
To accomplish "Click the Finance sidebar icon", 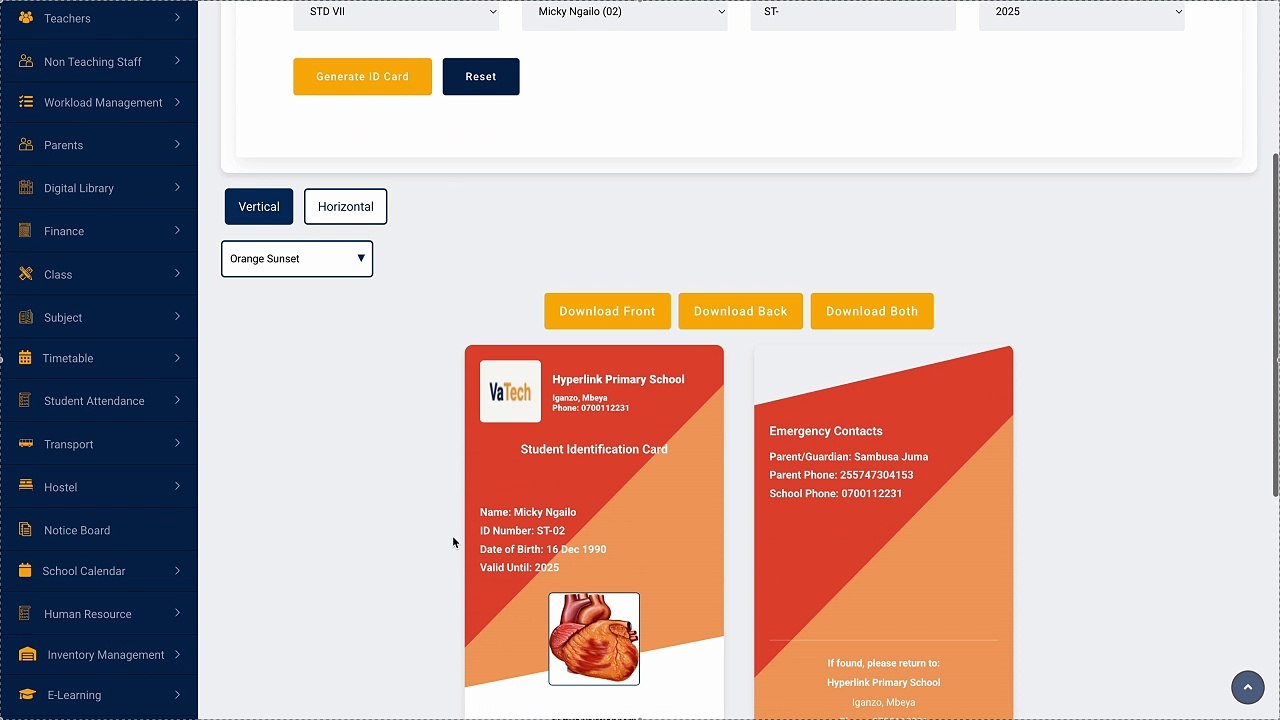I will [x=26, y=231].
